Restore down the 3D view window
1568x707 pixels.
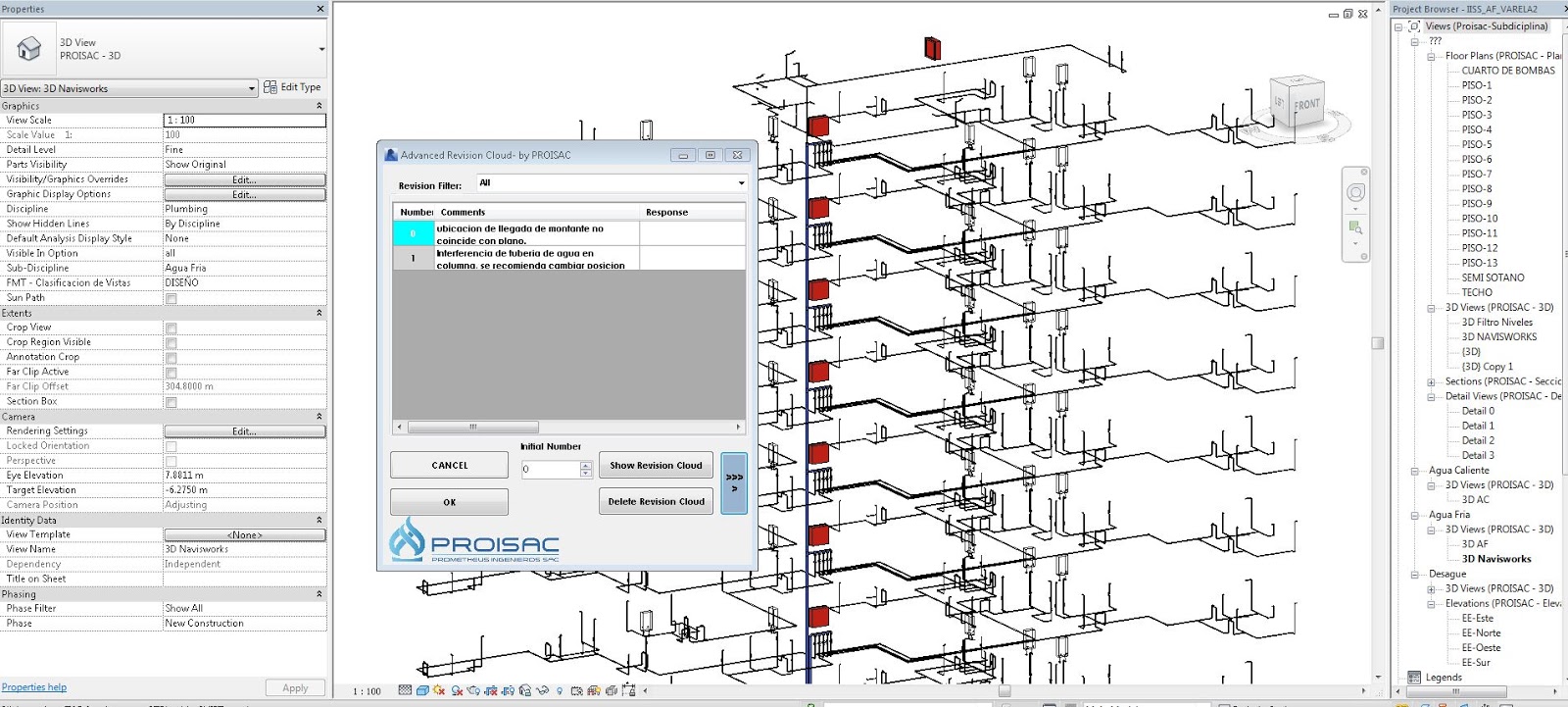coord(1347,14)
